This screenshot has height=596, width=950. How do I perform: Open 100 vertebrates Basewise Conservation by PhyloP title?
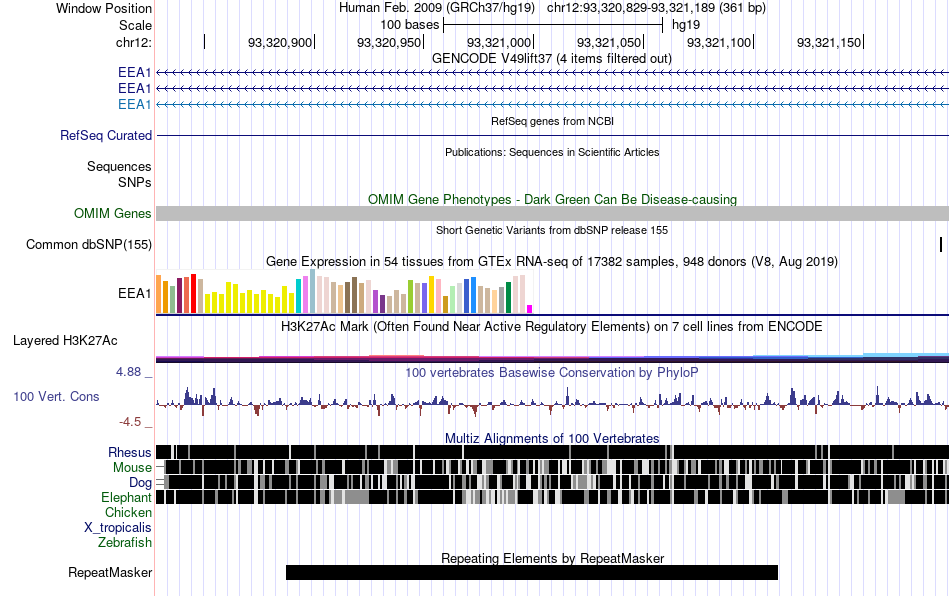[552, 372]
